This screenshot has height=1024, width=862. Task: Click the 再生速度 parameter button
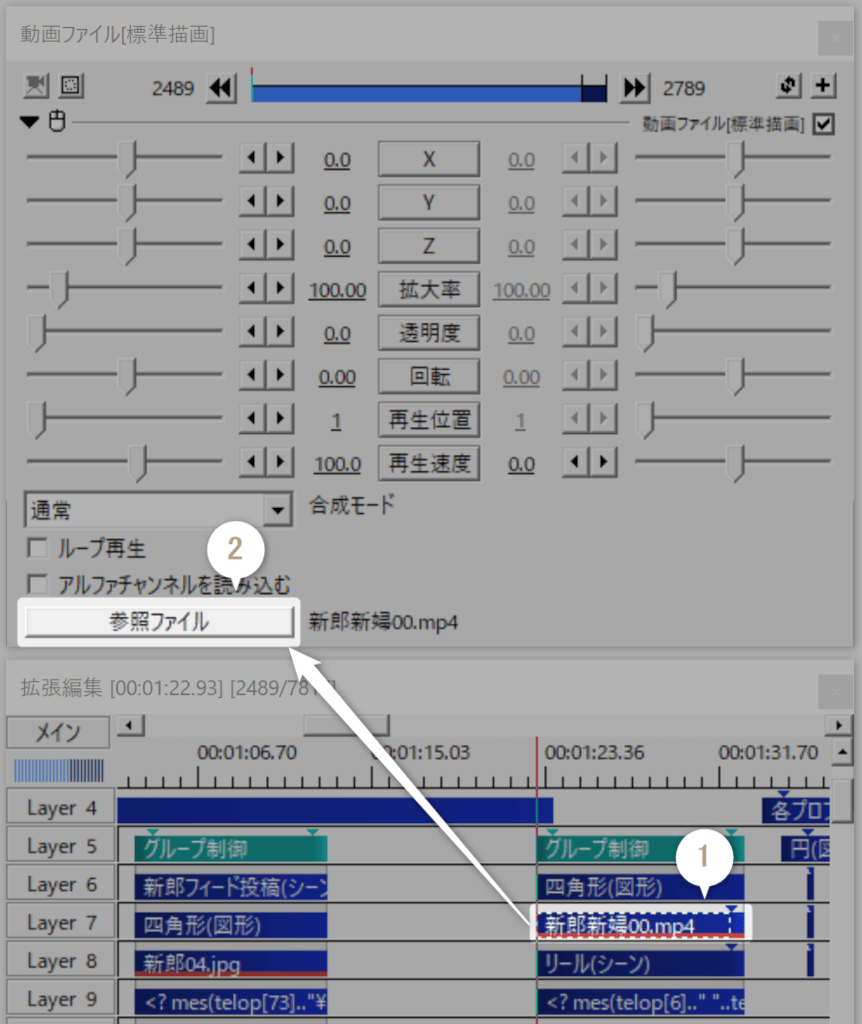pos(428,462)
